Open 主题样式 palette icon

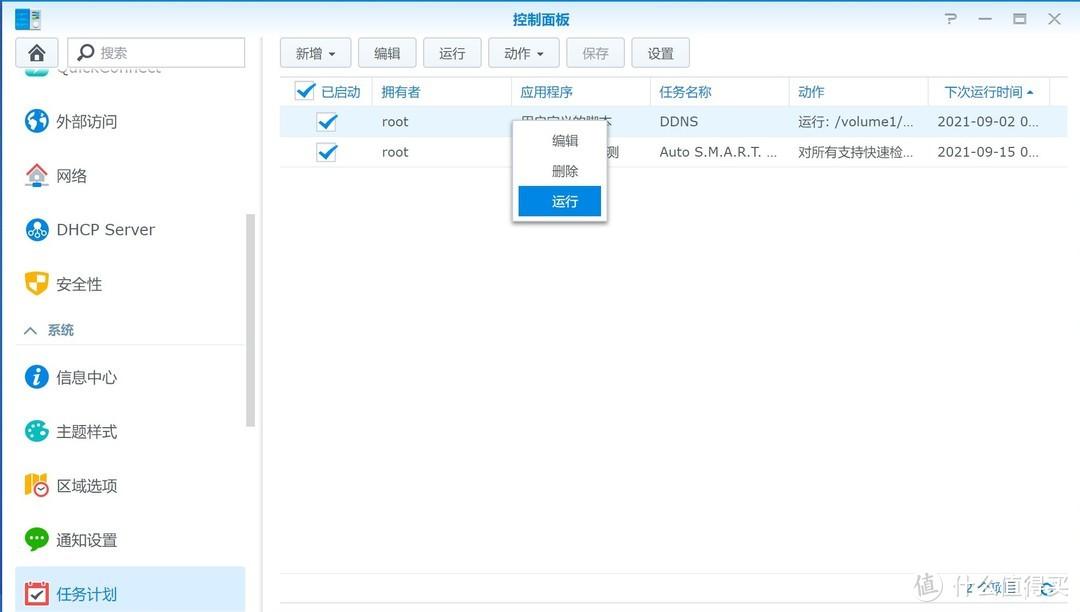coord(37,431)
